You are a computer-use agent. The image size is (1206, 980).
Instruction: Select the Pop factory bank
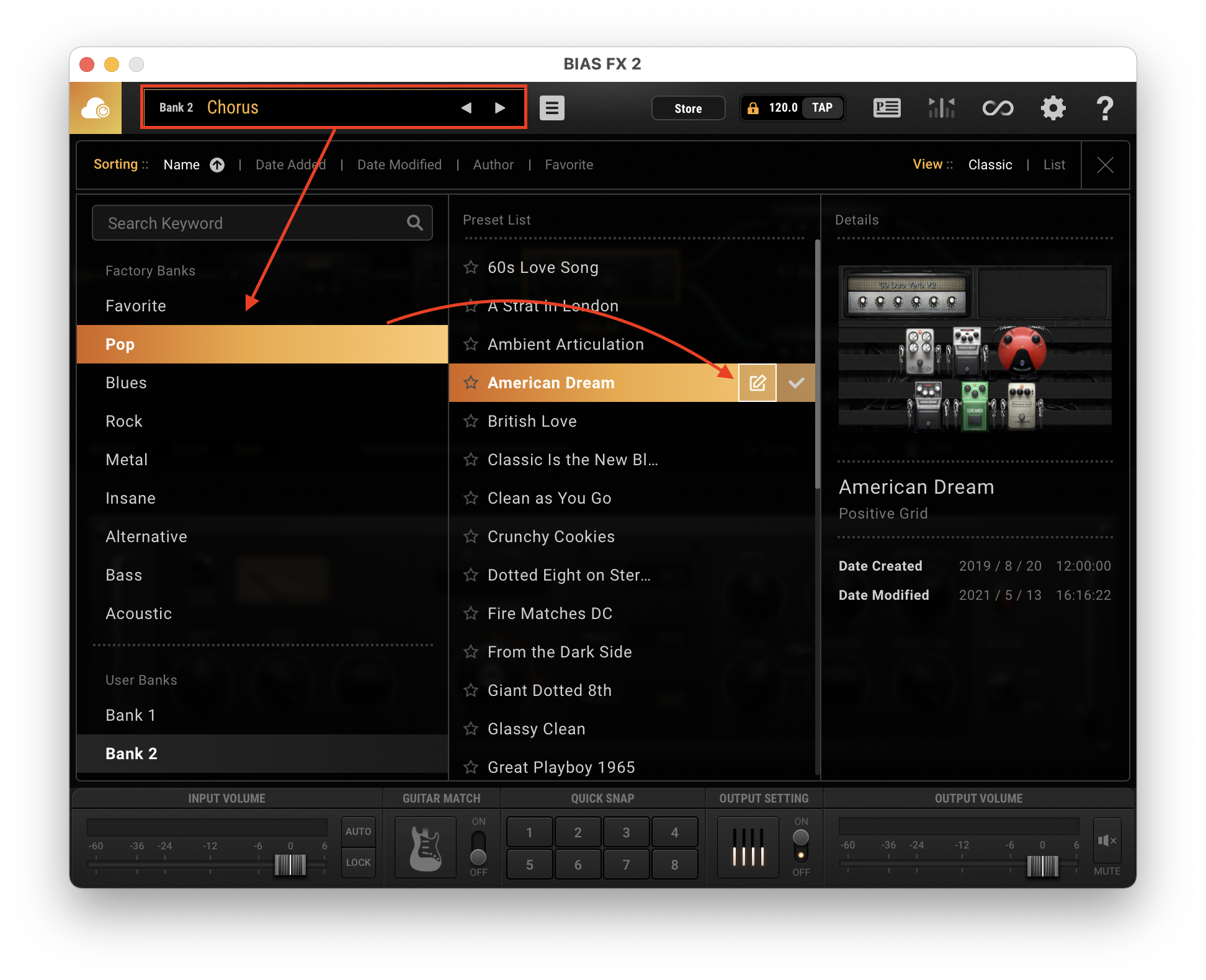point(262,344)
